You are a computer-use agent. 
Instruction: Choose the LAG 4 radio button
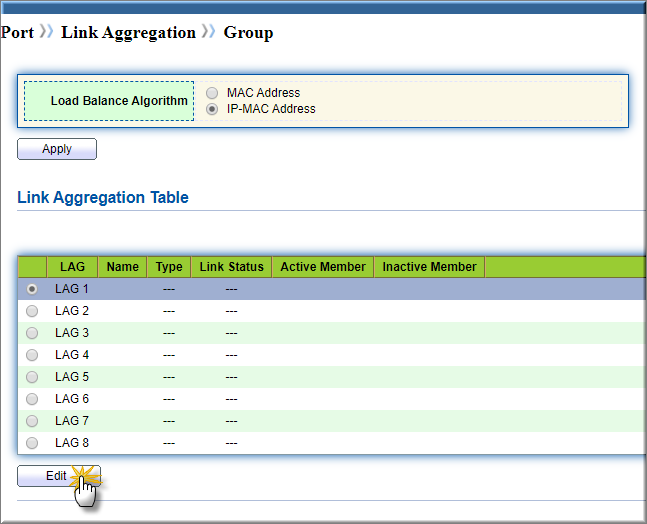[x=32, y=355]
